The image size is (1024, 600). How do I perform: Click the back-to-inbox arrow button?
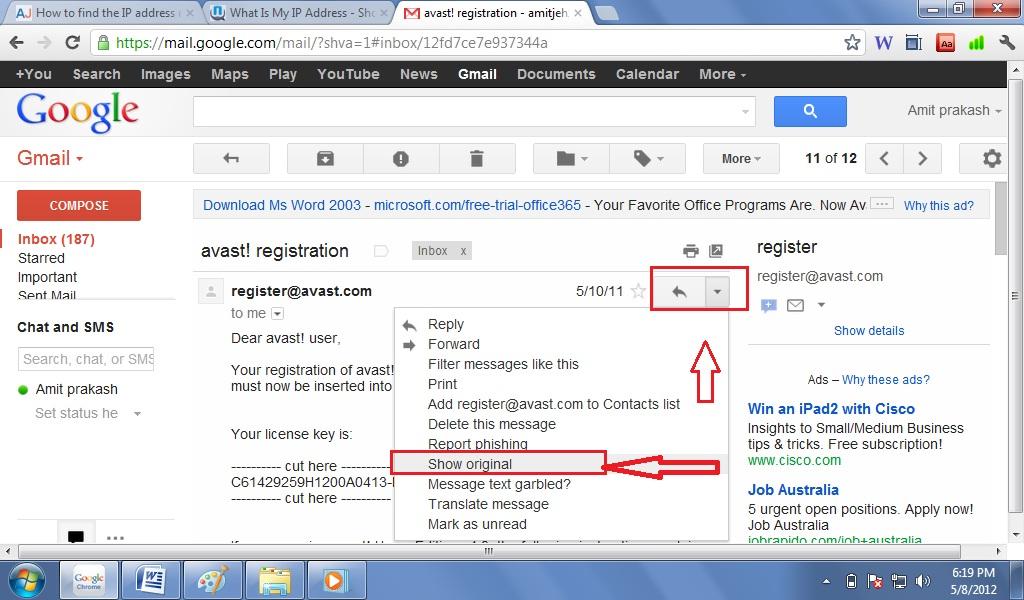coord(231,158)
